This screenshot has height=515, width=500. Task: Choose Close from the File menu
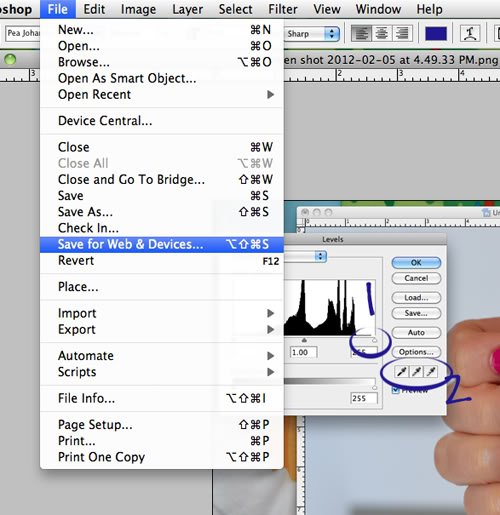click(x=162, y=147)
